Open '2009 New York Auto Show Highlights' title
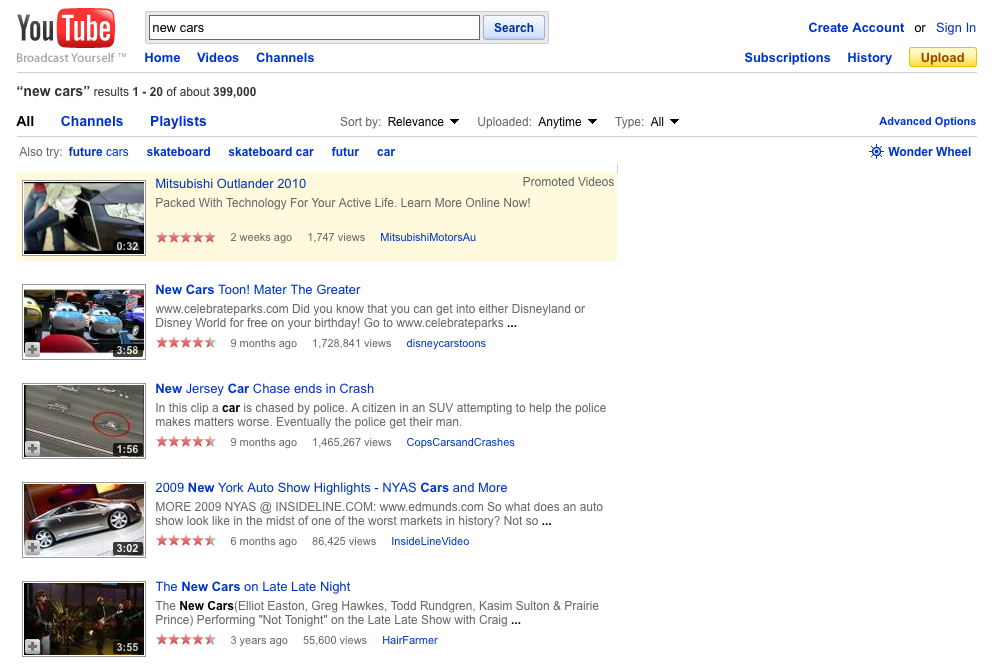The width and height of the screenshot is (995, 668). tap(331, 487)
